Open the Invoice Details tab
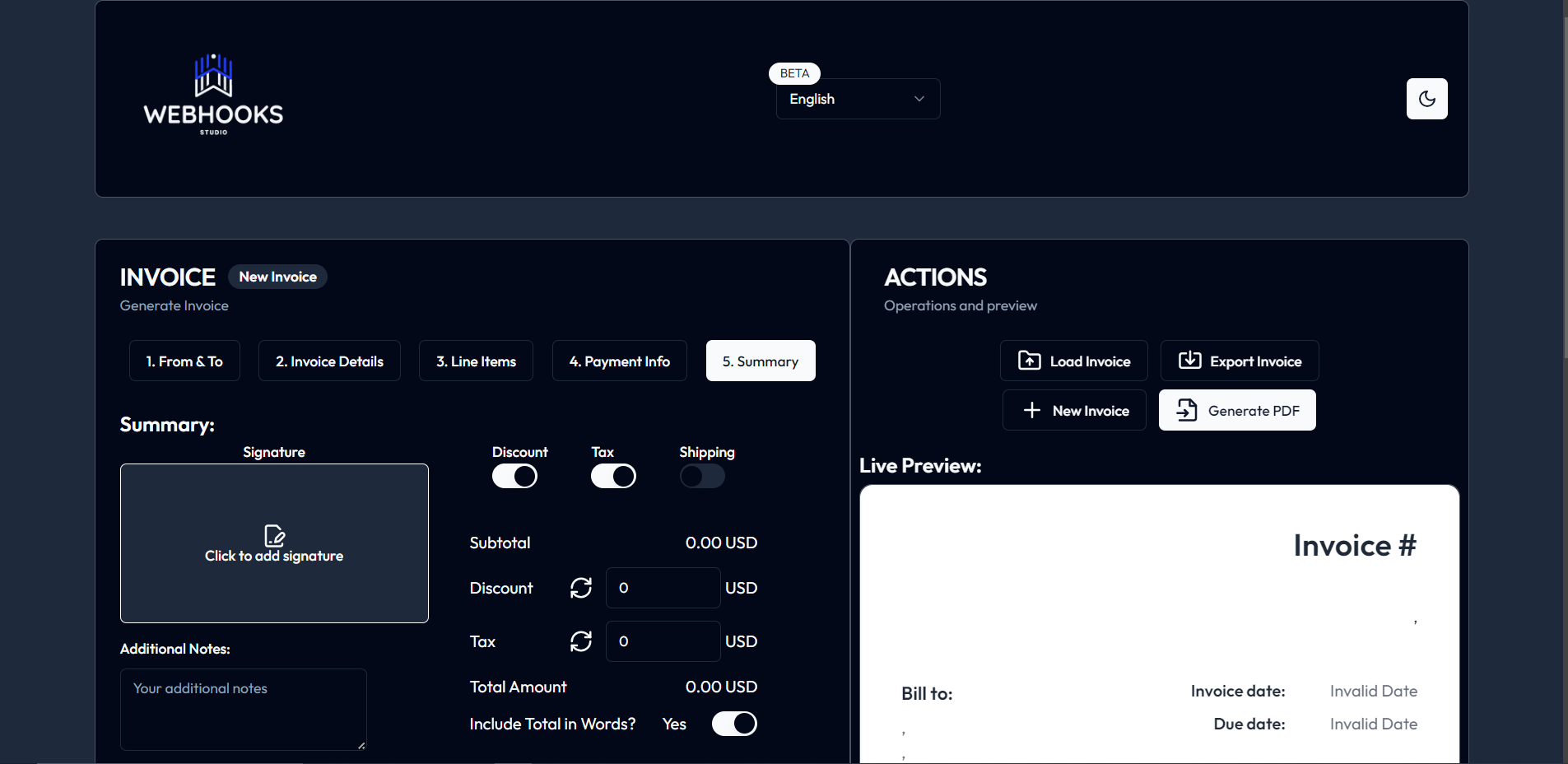This screenshot has width=1568, height=764. [329, 361]
